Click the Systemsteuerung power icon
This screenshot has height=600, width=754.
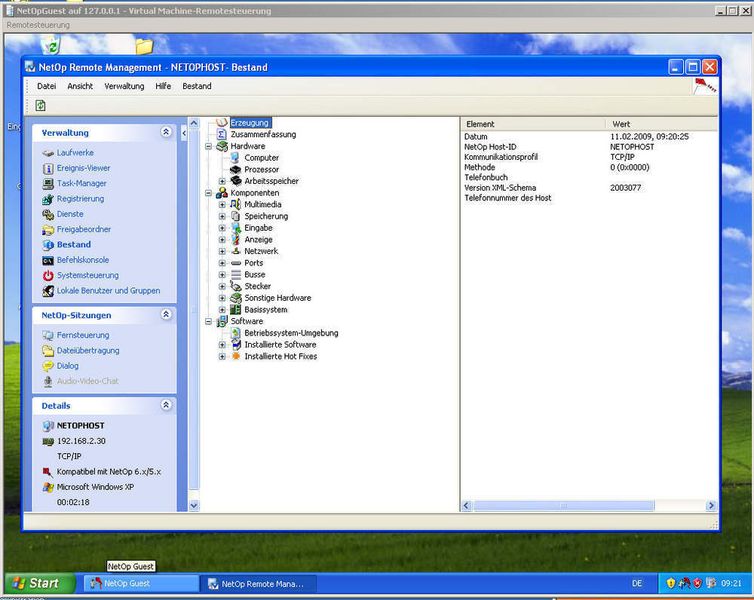coord(48,276)
